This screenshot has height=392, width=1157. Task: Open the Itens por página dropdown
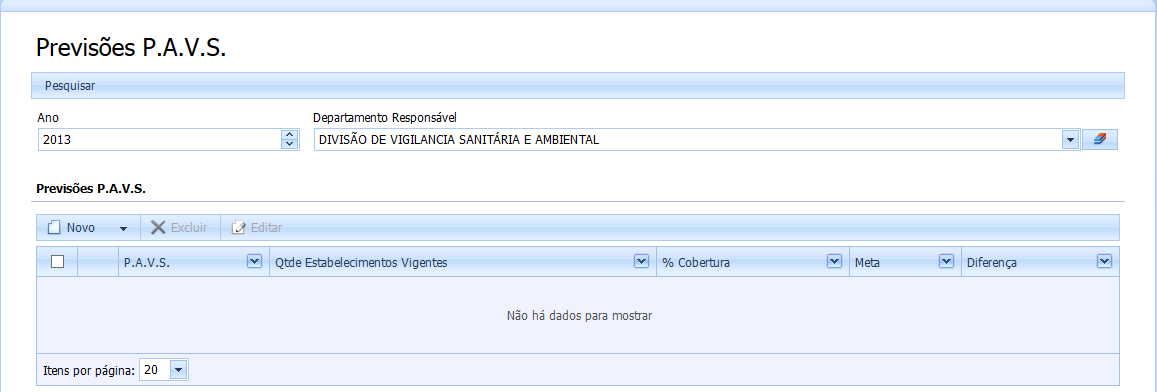click(179, 370)
